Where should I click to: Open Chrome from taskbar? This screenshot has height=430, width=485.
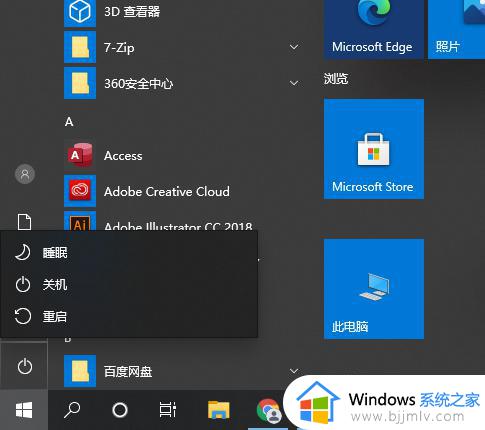point(269,410)
